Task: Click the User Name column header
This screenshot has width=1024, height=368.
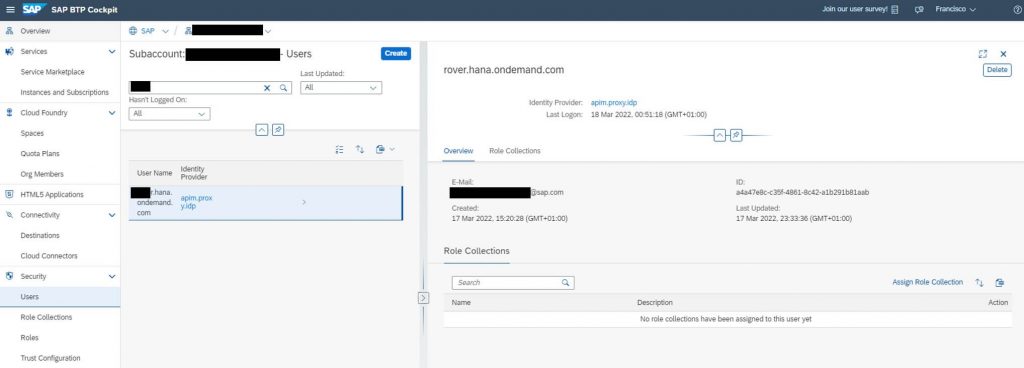Action: (x=154, y=173)
